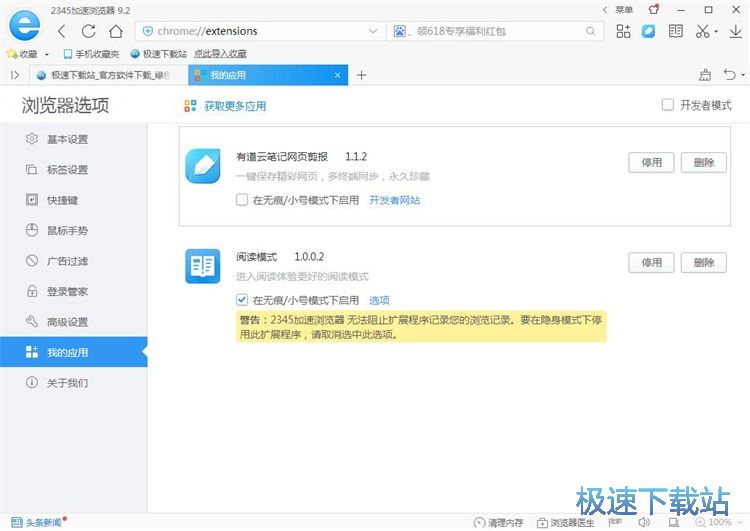The image size is (750, 531).
Task: Toggle the sidebar panel arrow icon
Action: [x=15, y=75]
